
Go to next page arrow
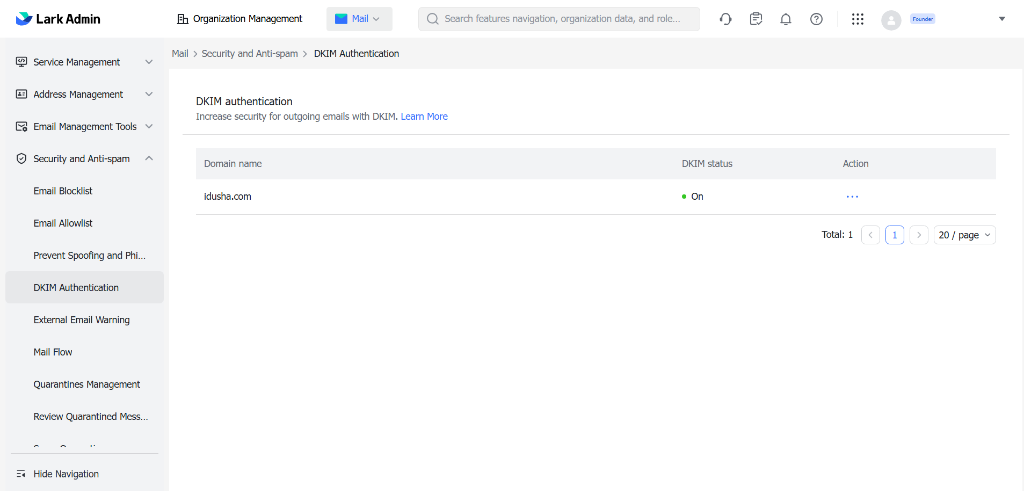click(919, 235)
